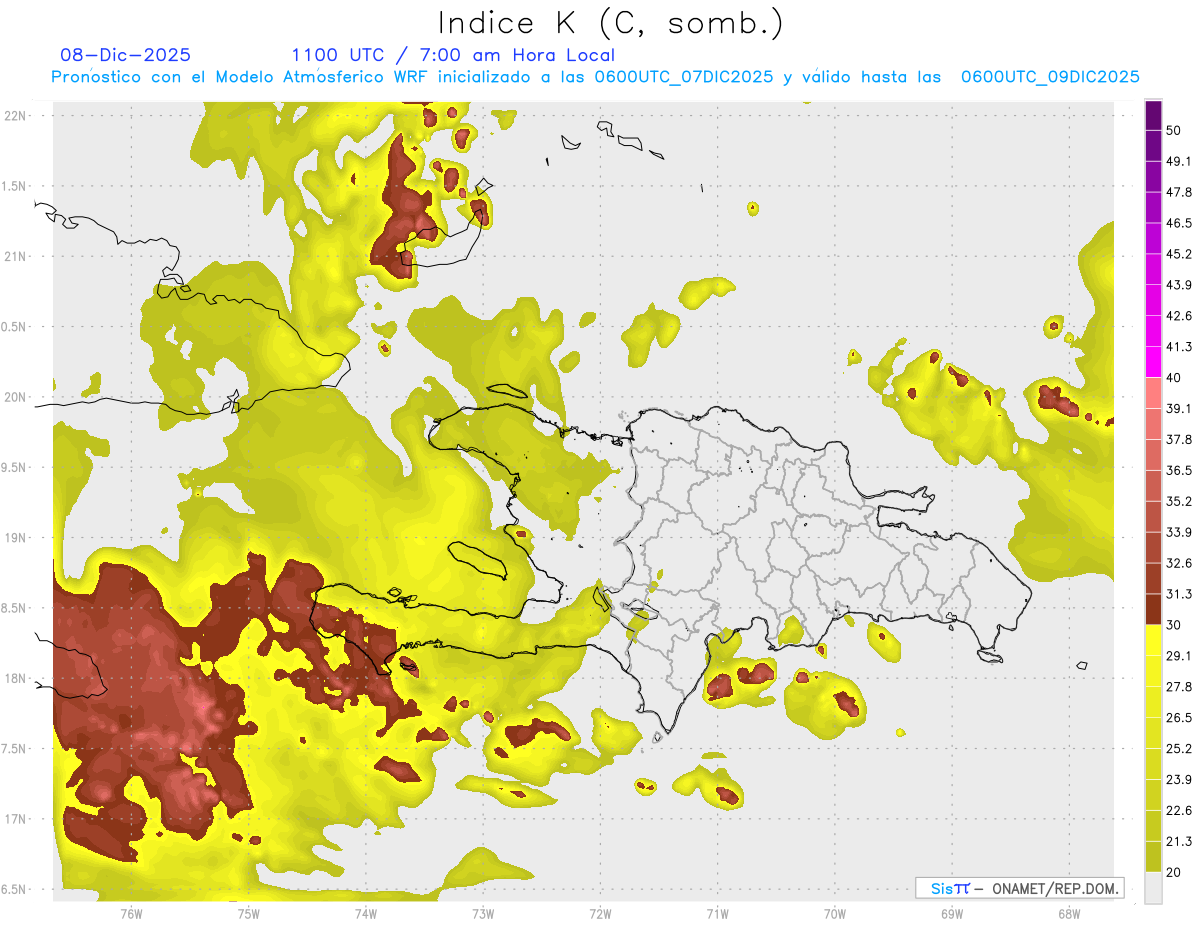Click the '43.9' value on the color scale
Viewport: 1200px width, 927px height.
tap(1179, 285)
